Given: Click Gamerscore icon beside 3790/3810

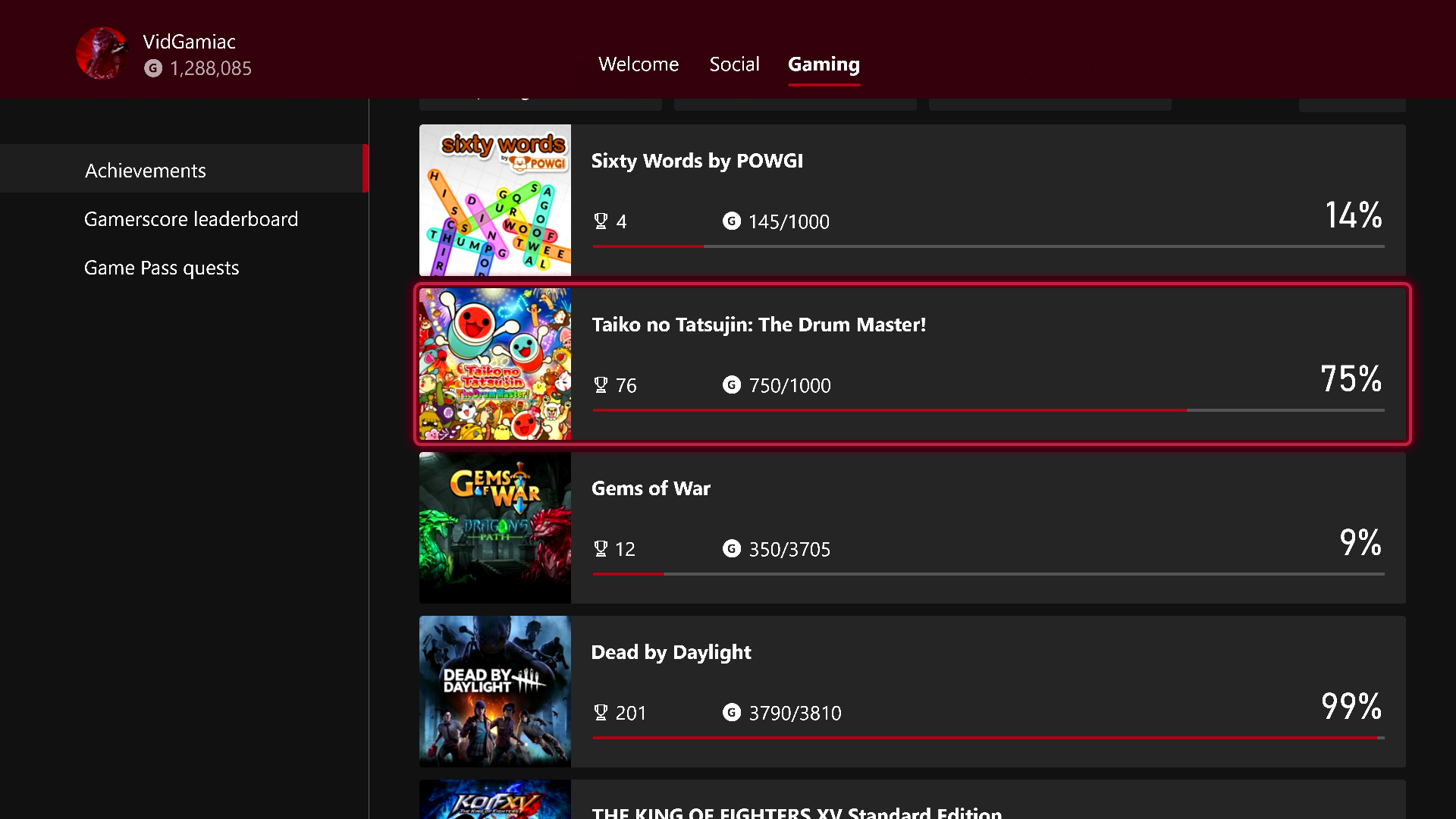Looking at the screenshot, I should tap(731, 713).
